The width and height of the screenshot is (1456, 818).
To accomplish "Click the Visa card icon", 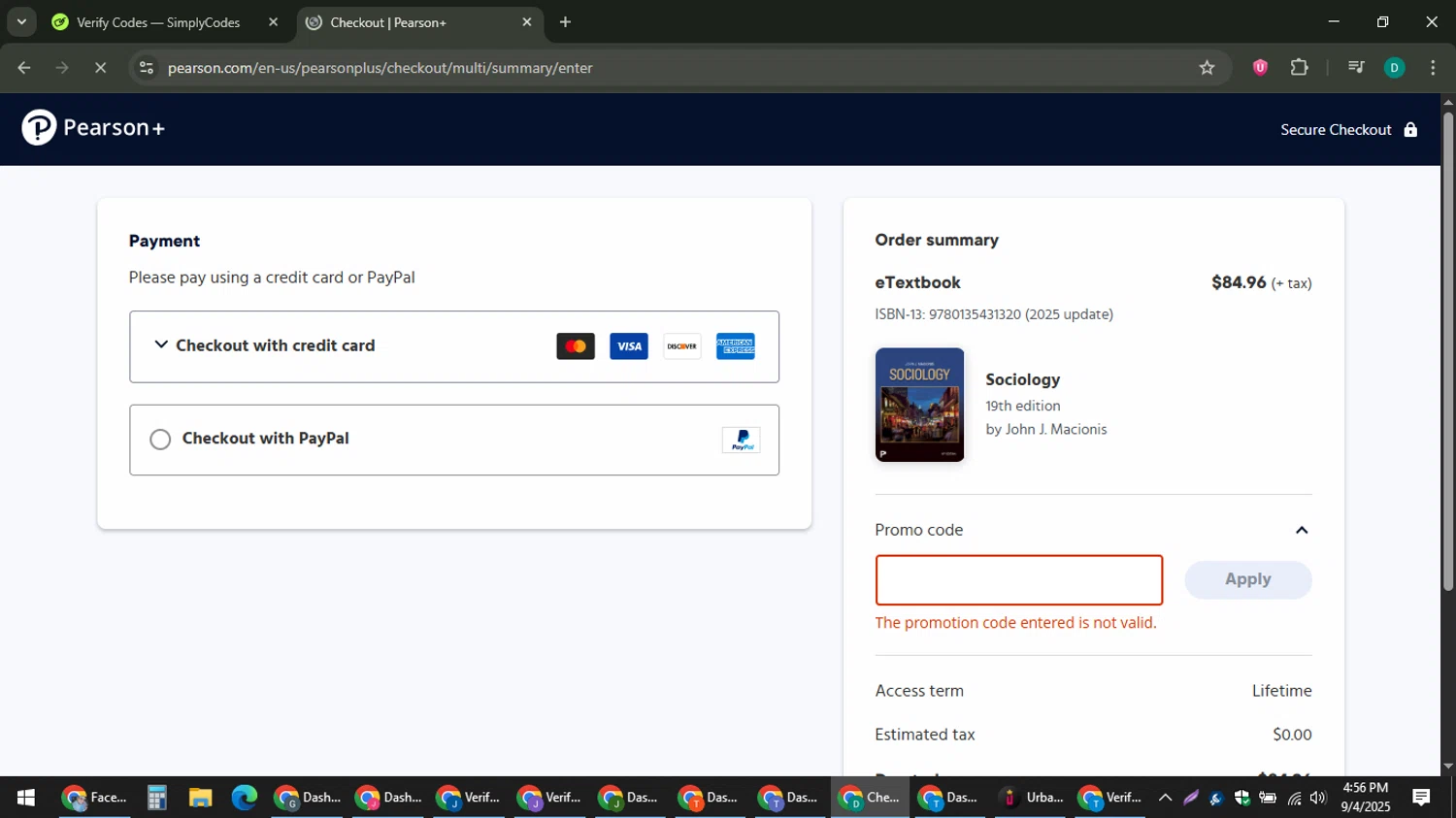I will (629, 346).
